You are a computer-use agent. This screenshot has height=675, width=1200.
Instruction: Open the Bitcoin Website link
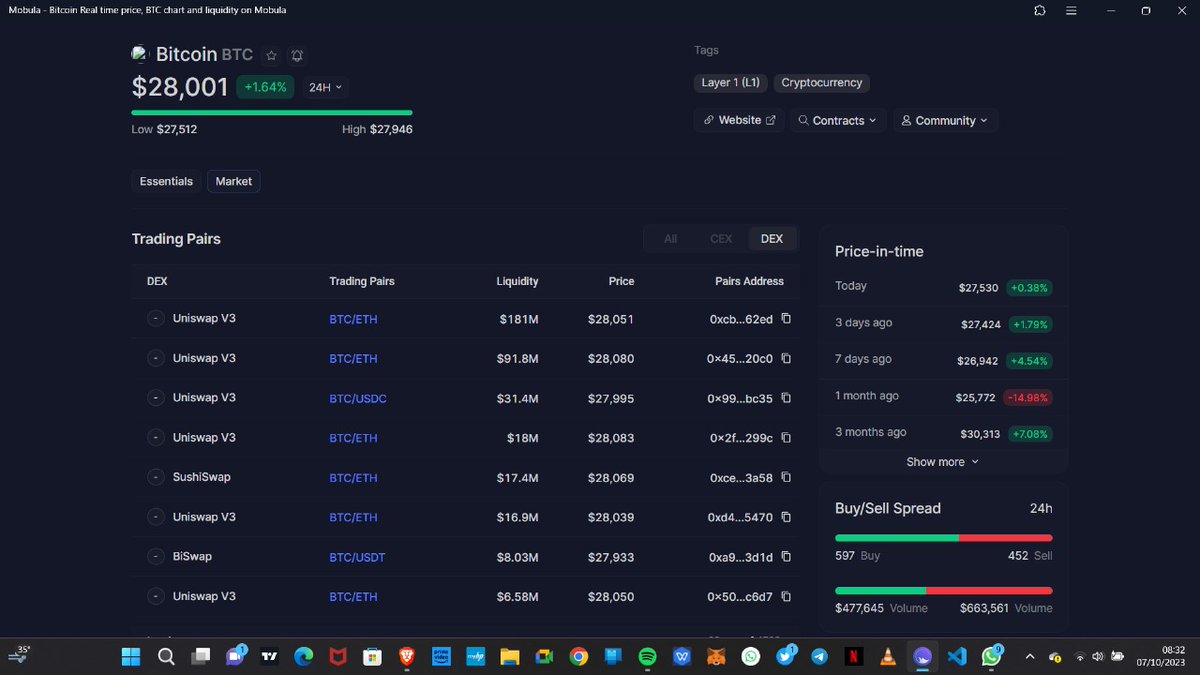(x=739, y=120)
